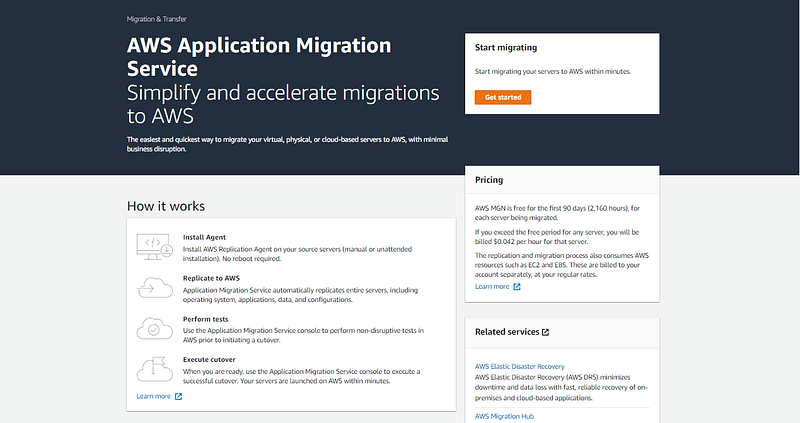Click the AWS DRS minimizes downtime description
The width and height of the screenshot is (800, 423).
561,388
